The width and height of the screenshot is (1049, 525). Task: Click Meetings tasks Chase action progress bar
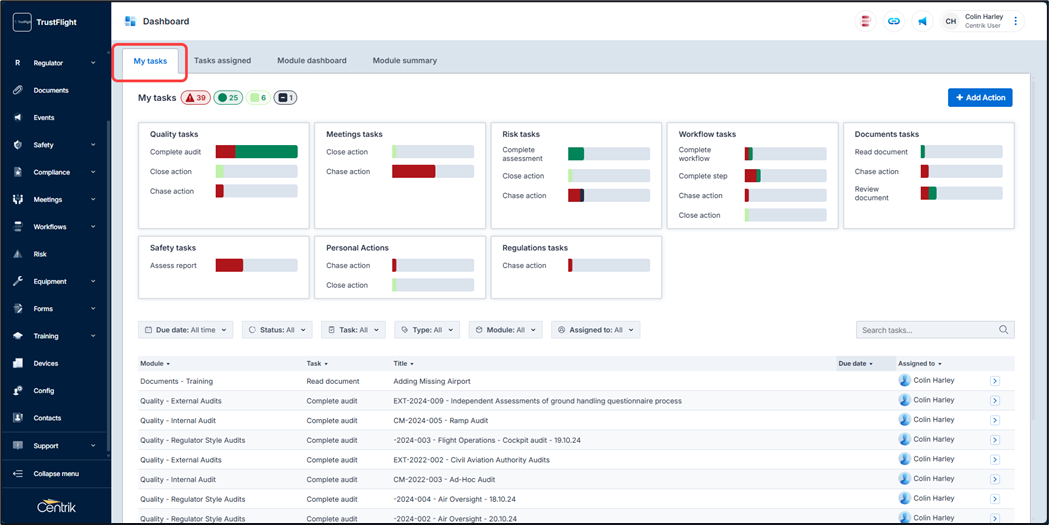click(433, 171)
